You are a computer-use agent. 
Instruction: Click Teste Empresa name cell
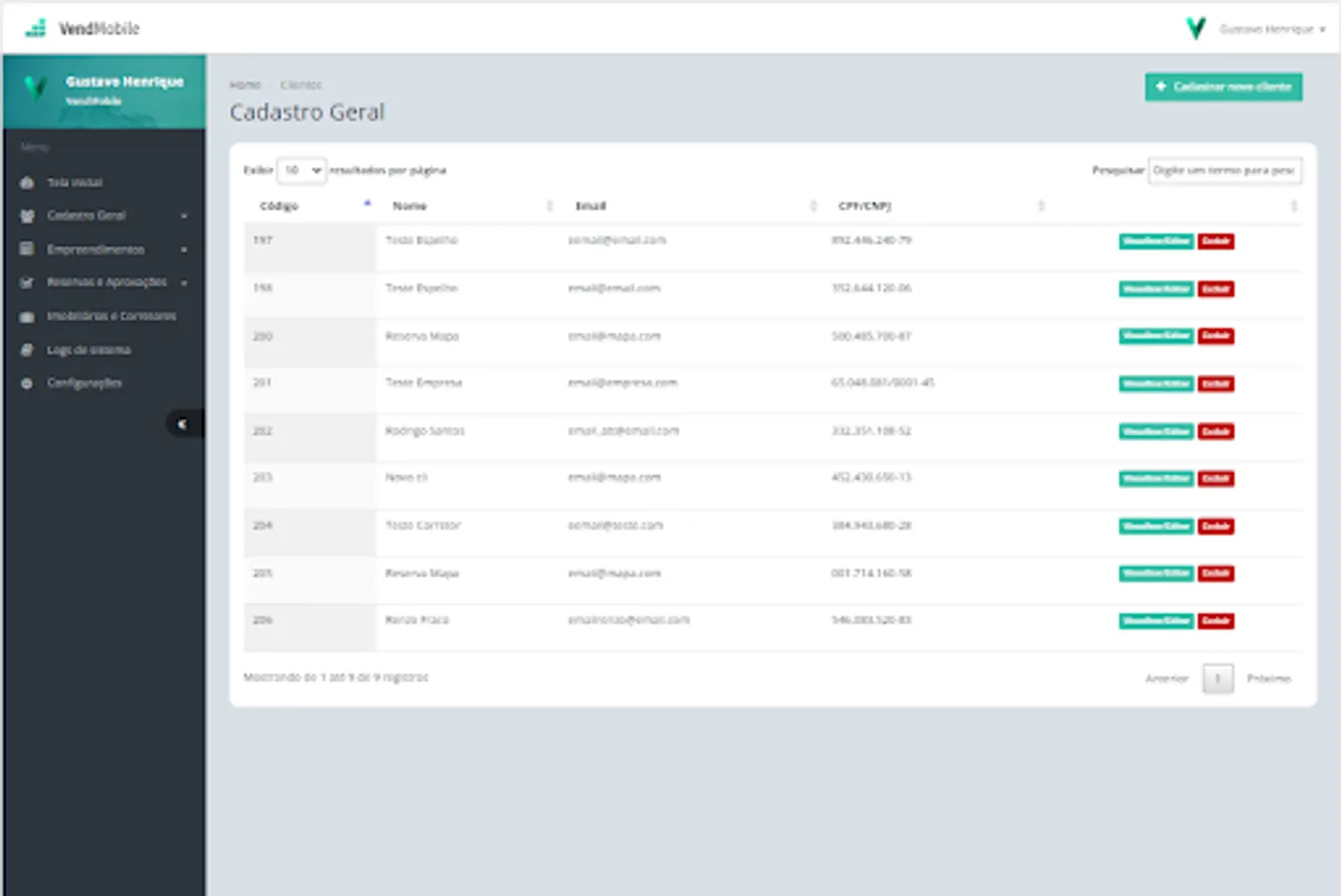[x=424, y=383]
